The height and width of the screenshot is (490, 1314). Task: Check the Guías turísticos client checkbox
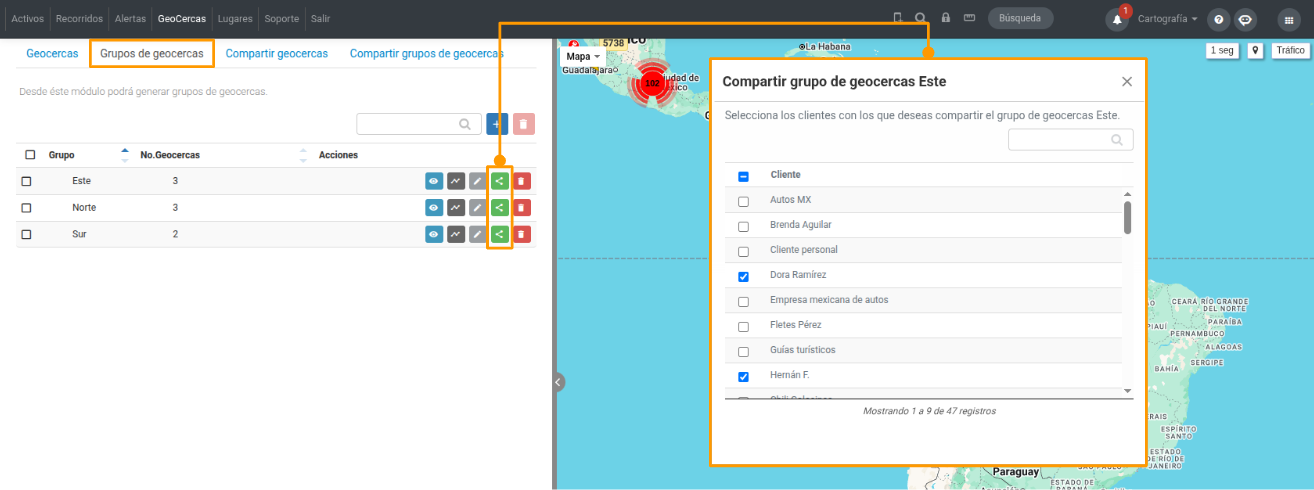[743, 351]
